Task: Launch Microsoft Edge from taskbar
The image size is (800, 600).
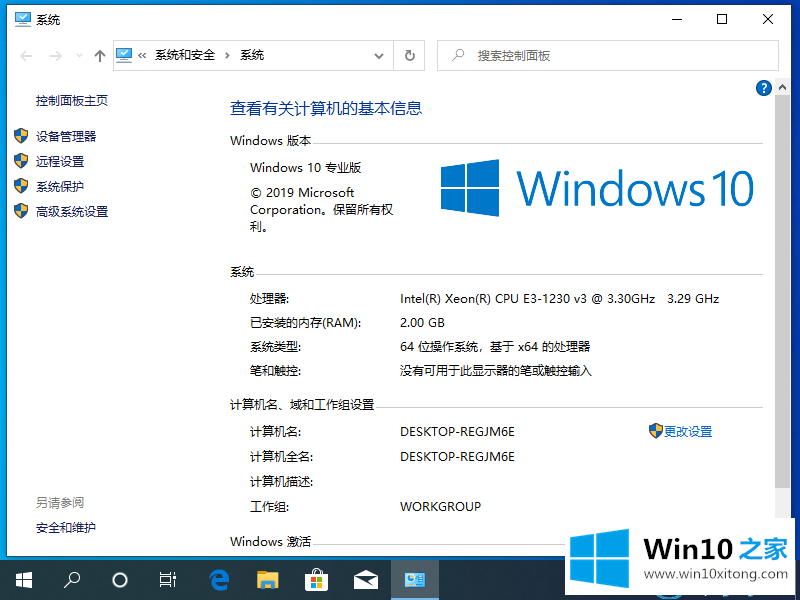Action: [219, 580]
